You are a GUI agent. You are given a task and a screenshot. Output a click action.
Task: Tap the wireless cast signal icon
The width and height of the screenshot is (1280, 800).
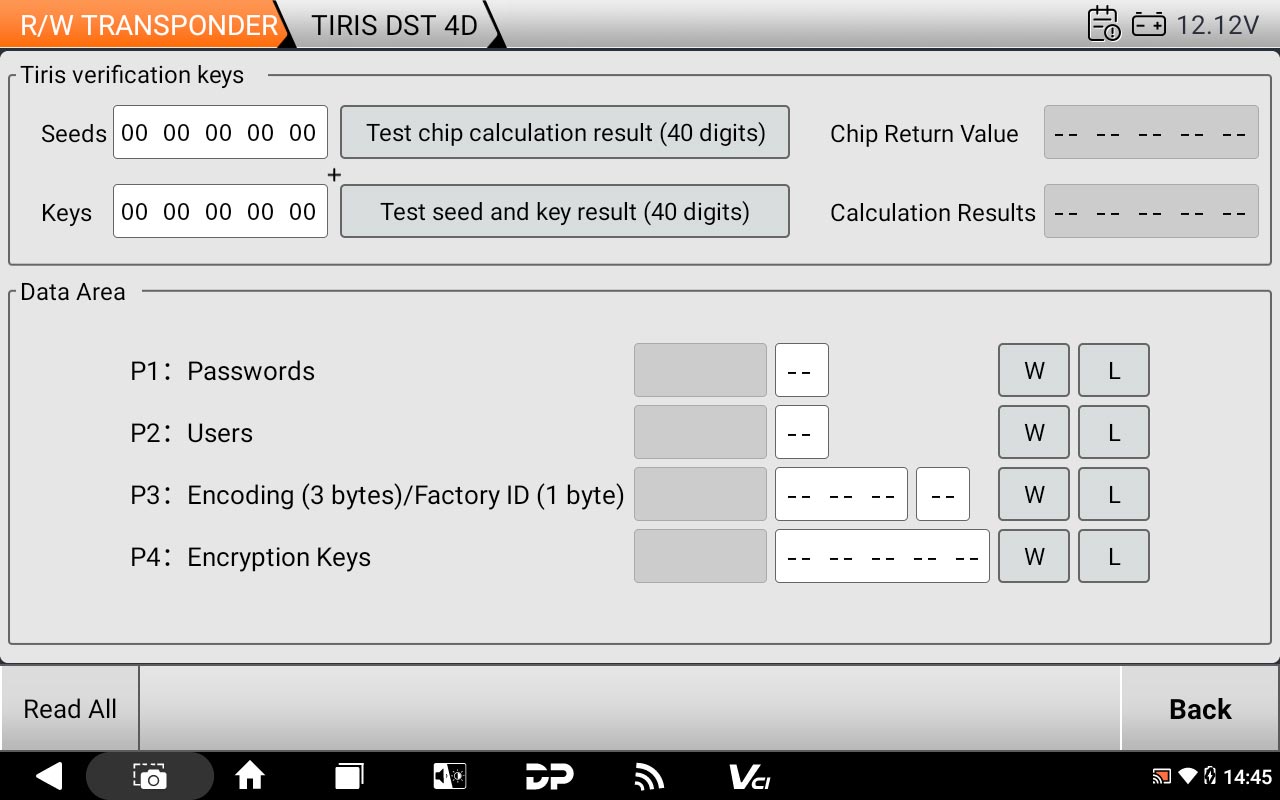pyautogui.click(x=649, y=776)
